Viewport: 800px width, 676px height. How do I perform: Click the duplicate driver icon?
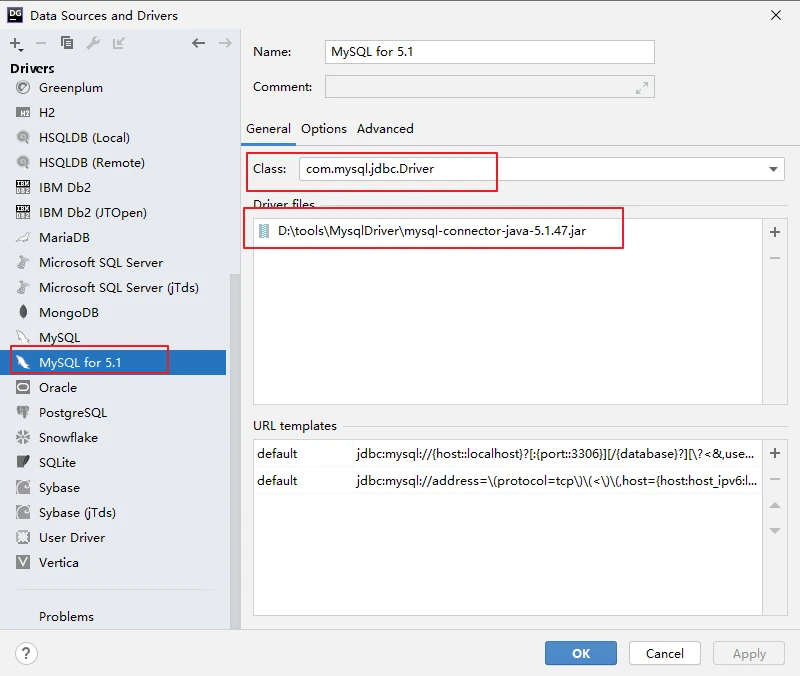point(67,43)
